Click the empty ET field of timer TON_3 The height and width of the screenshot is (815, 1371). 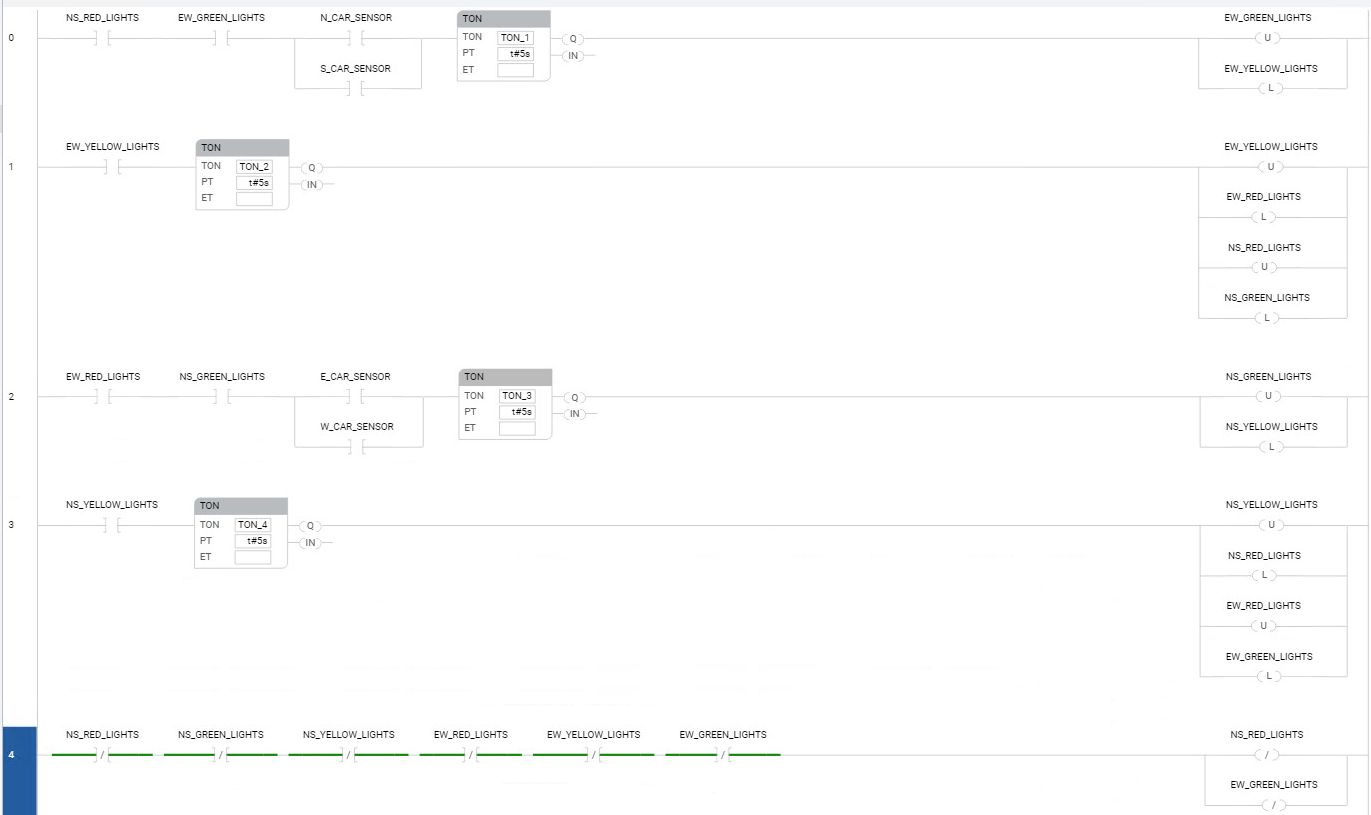[517, 429]
